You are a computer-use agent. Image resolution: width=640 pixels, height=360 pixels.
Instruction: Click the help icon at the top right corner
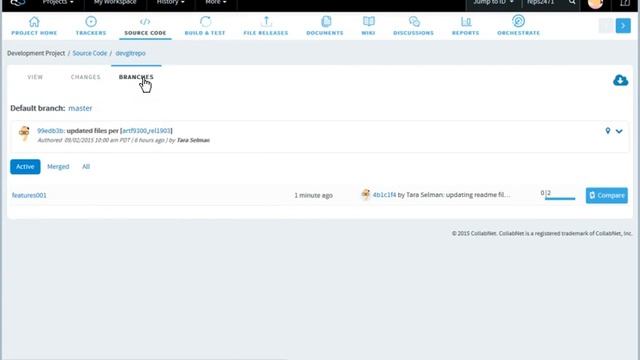point(625,2)
